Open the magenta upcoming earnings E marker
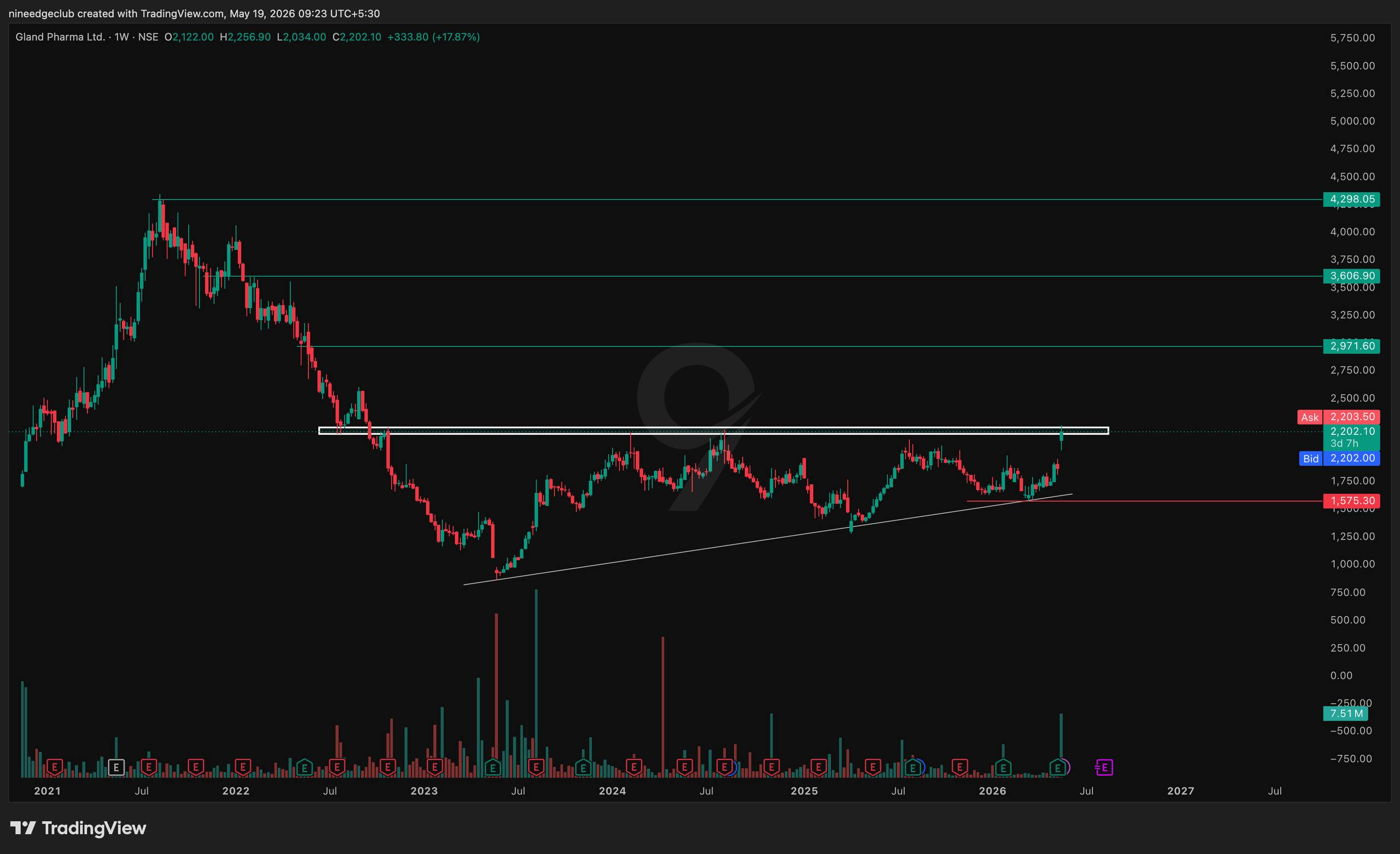The image size is (1400, 854). [x=1104, y=768]
